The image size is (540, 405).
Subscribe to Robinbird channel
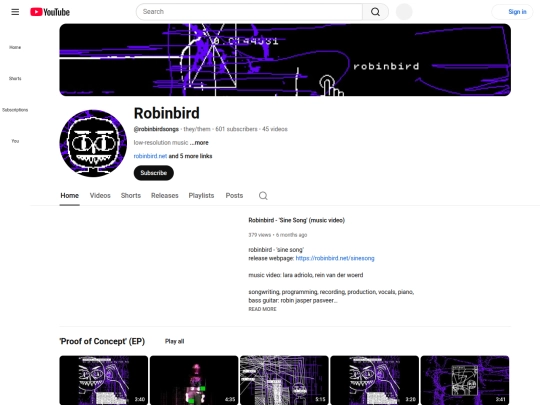pos(154,173)
